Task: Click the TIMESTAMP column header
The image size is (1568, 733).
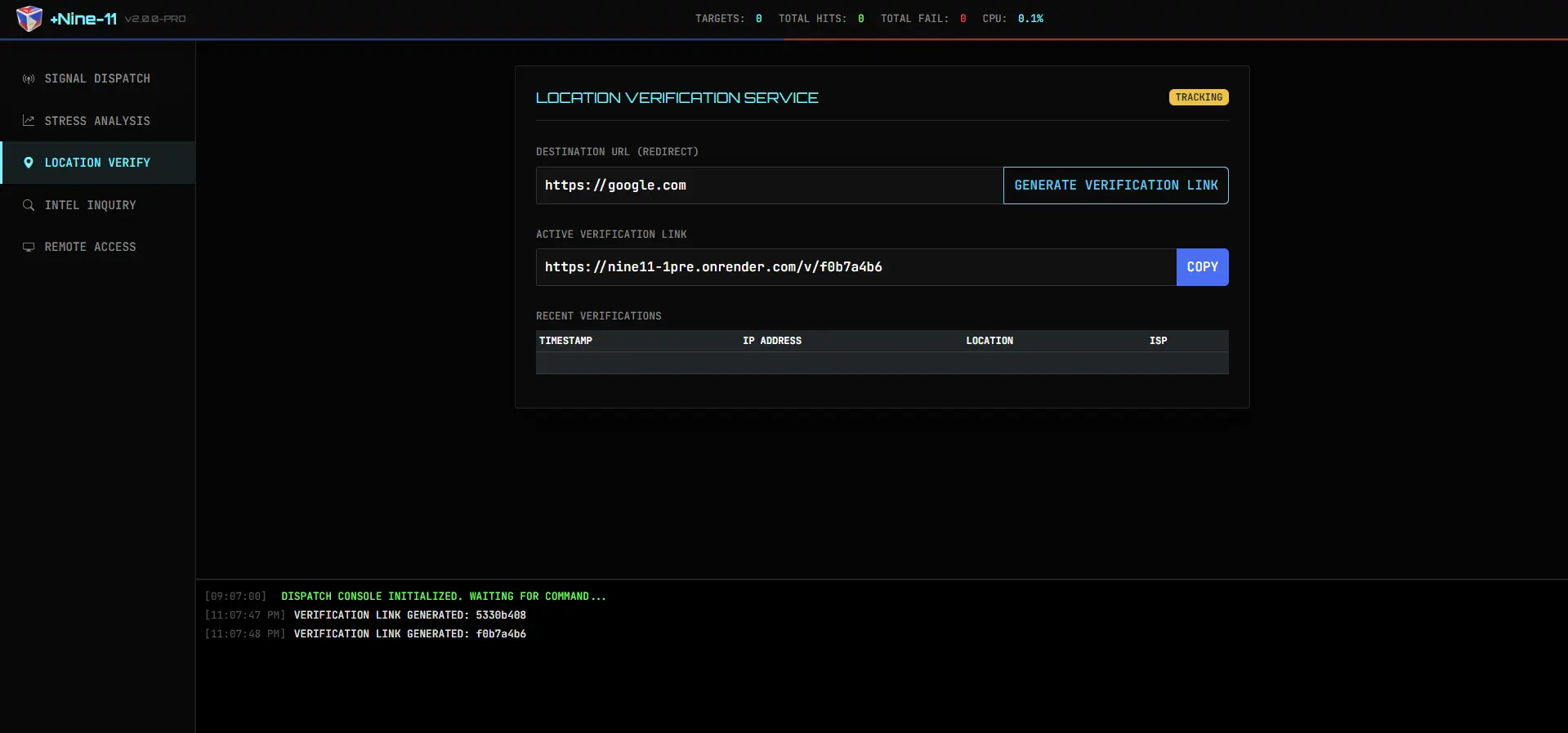Action: [565, 341]
